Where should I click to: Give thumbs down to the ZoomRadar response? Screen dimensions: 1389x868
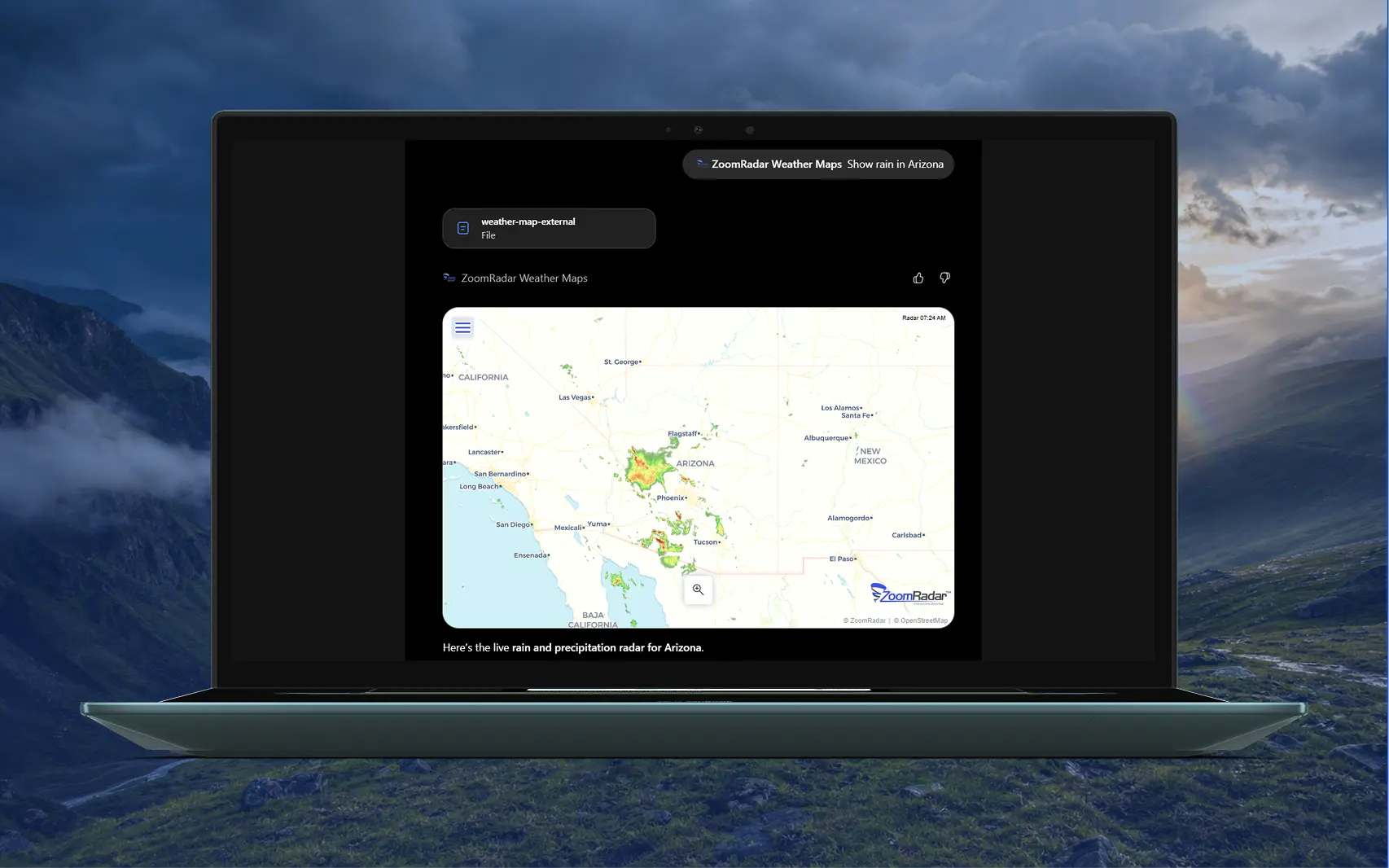[944, 278]
